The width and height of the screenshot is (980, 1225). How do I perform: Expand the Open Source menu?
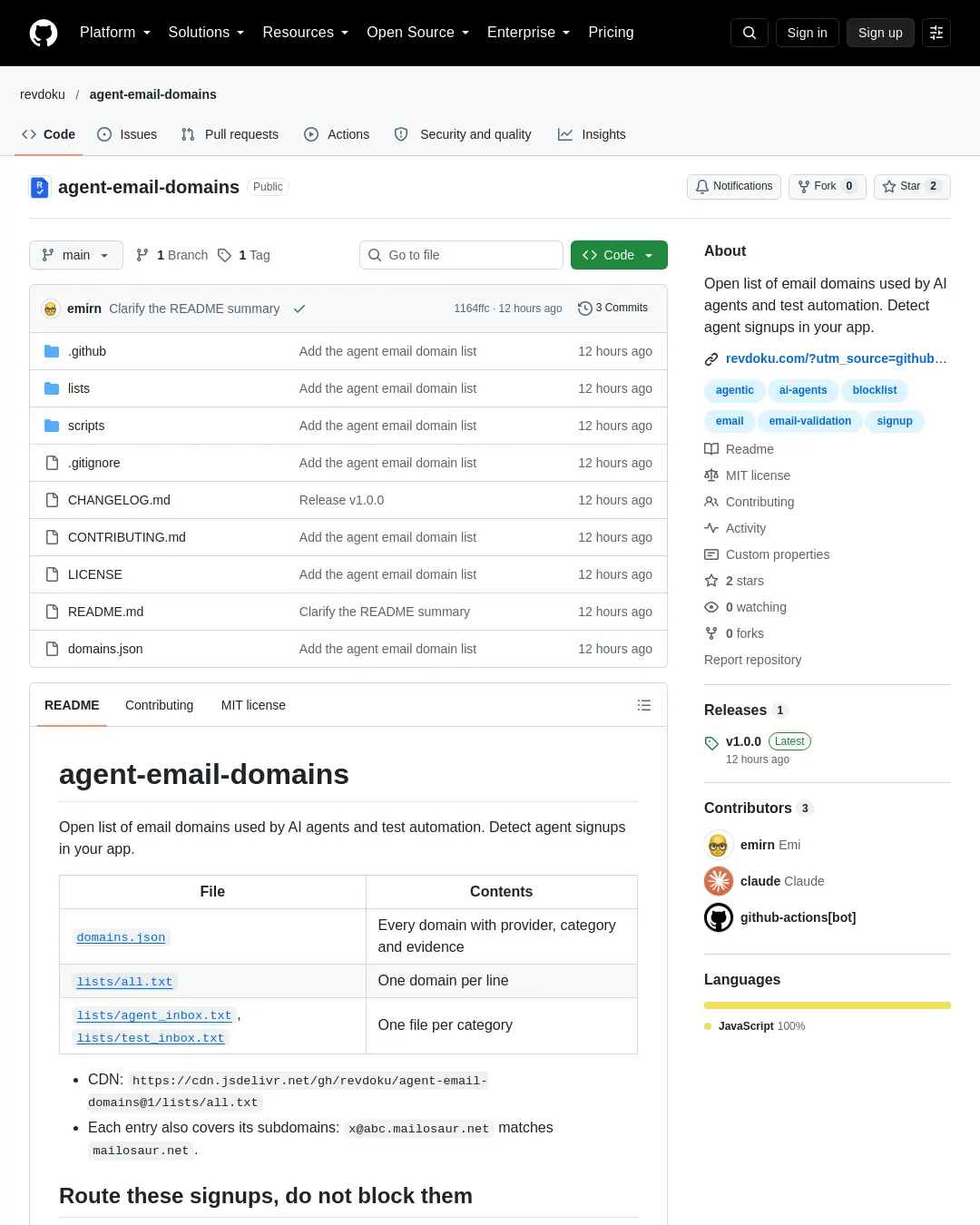point(418,33)
